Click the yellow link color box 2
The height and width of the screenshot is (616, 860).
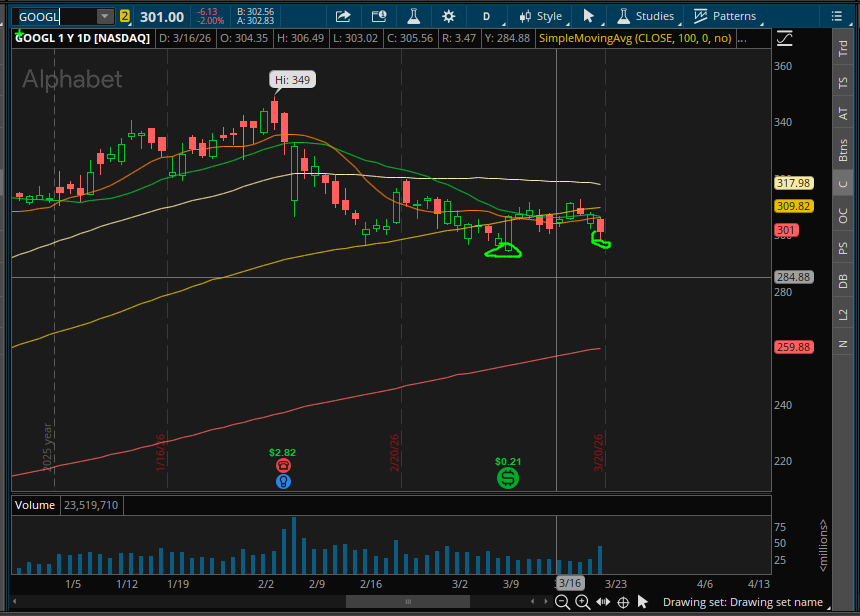tap(125, 16)
